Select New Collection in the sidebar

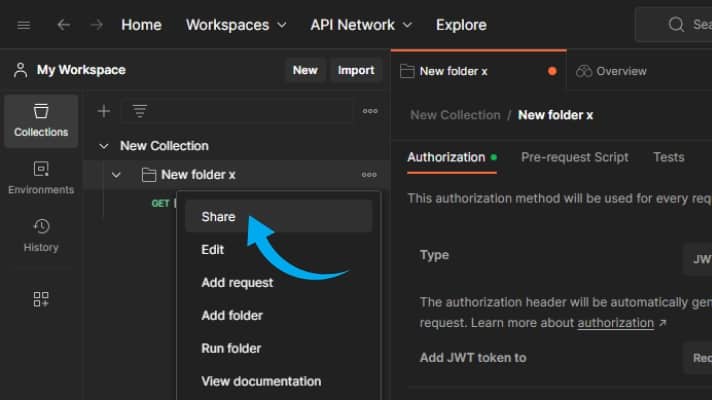pyautogui.click(x=164, y=146)
